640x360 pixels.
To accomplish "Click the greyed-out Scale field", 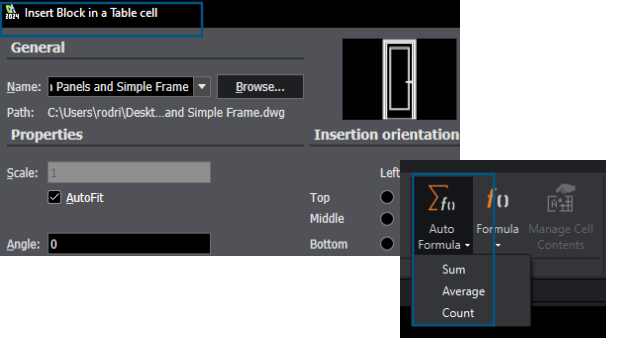I will (x=129, y=172).
